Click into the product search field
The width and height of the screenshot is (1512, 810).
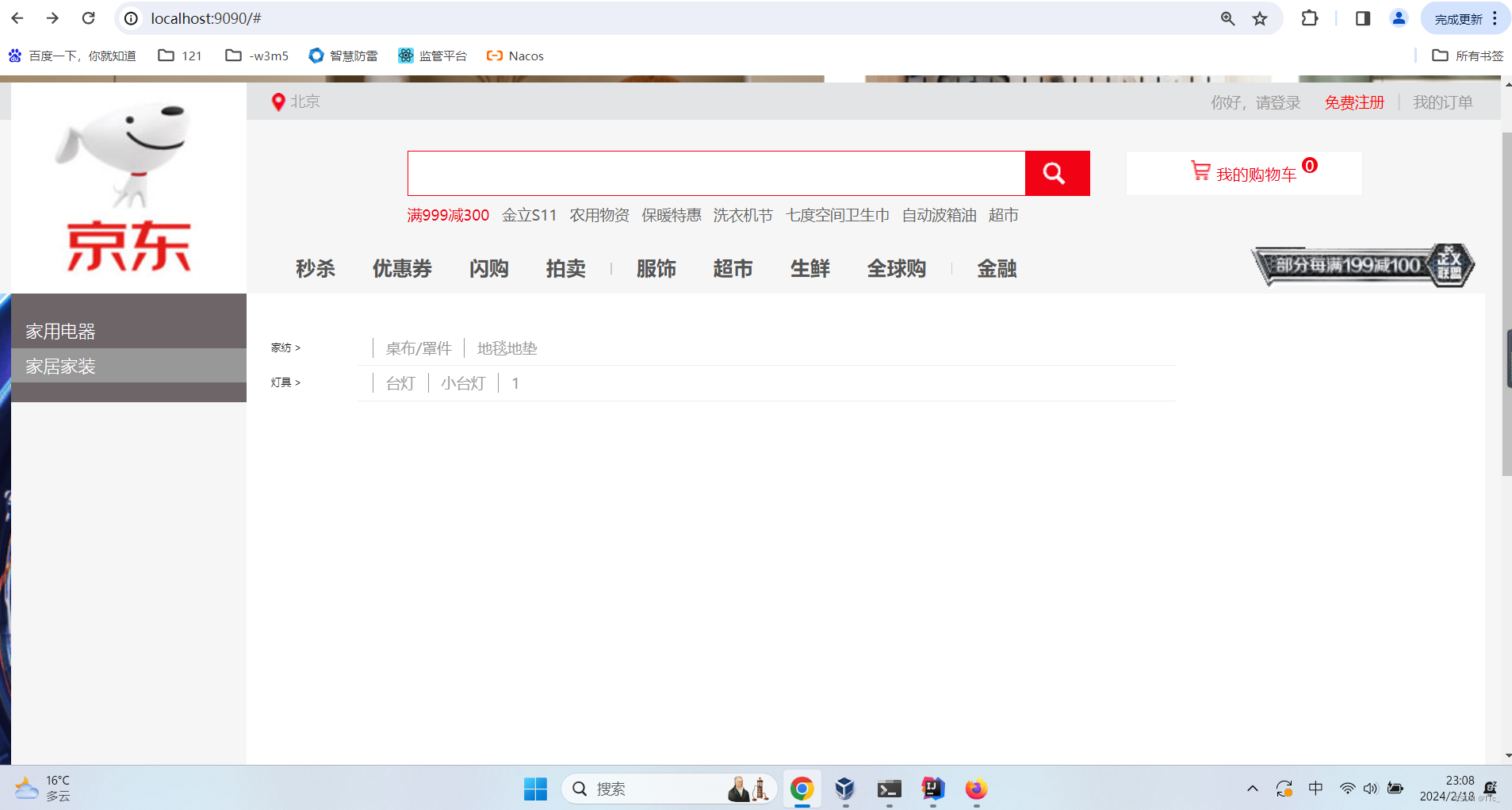(717, 173)
